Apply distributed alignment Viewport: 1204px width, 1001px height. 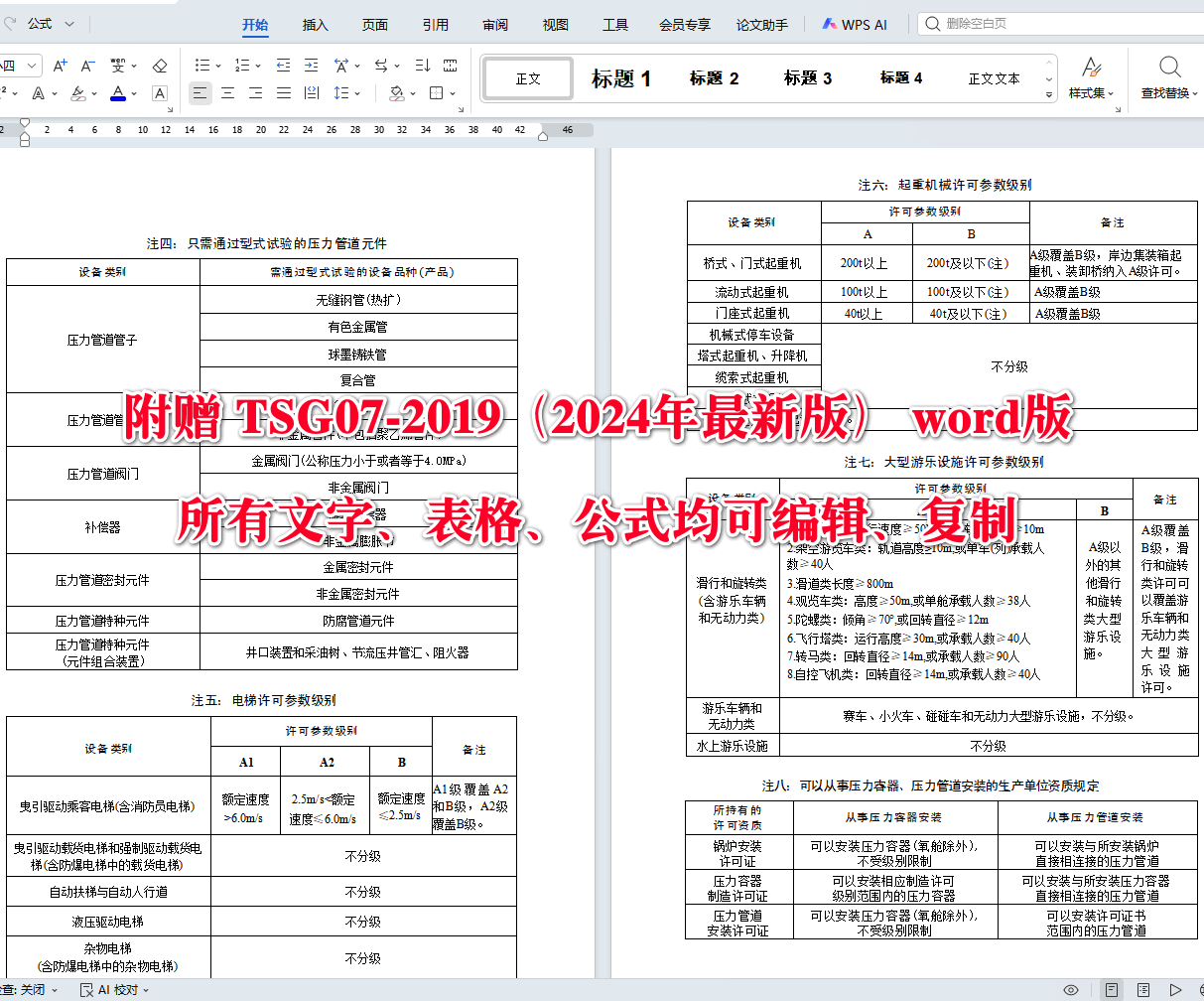click(x=311, y=93)
